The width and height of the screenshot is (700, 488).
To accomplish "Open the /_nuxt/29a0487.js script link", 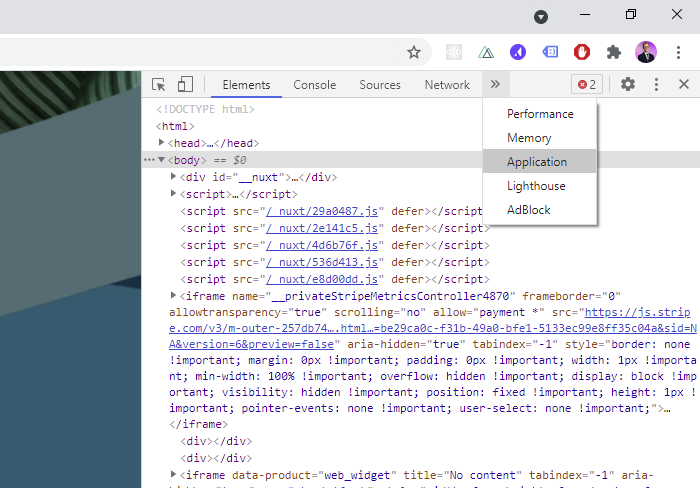I will coord(322,211).
